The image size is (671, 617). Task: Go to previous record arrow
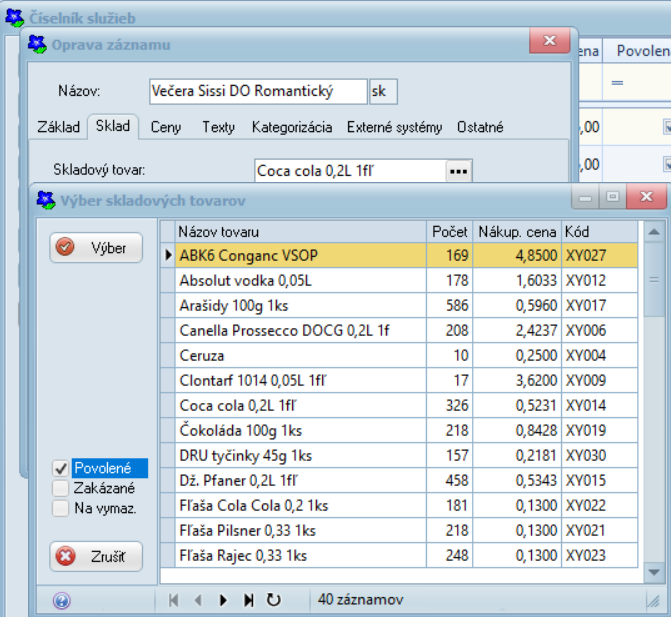[x=198, y=600]
